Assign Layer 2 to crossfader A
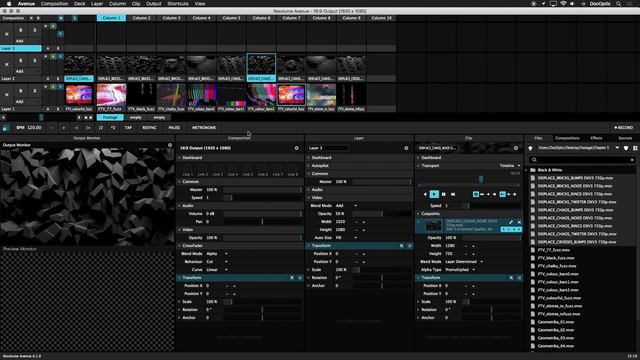Screen dimensions: 640x360 pyautogui.click(x=48, y=79)
